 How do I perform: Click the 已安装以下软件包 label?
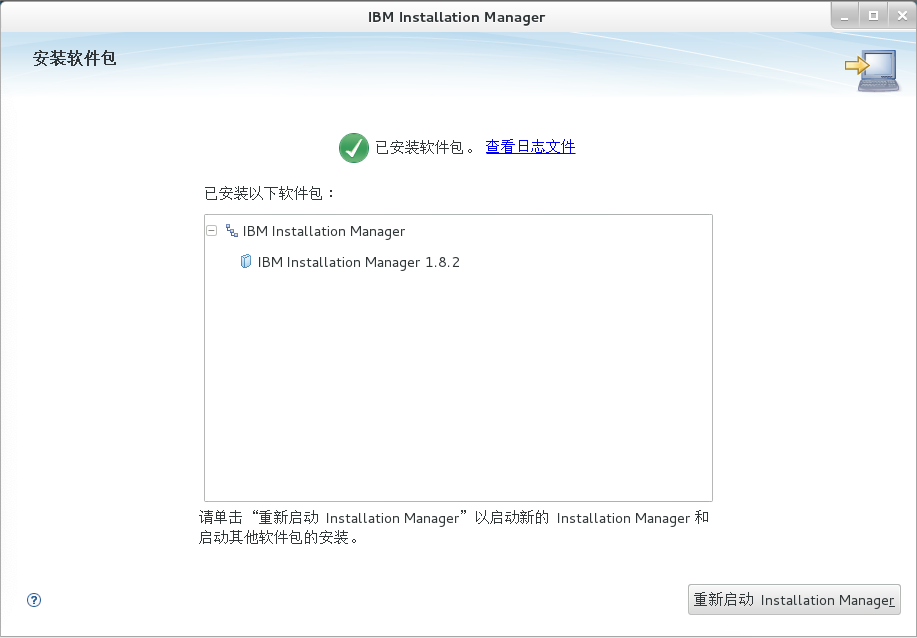pyautogui.click(x=270, y=193)
